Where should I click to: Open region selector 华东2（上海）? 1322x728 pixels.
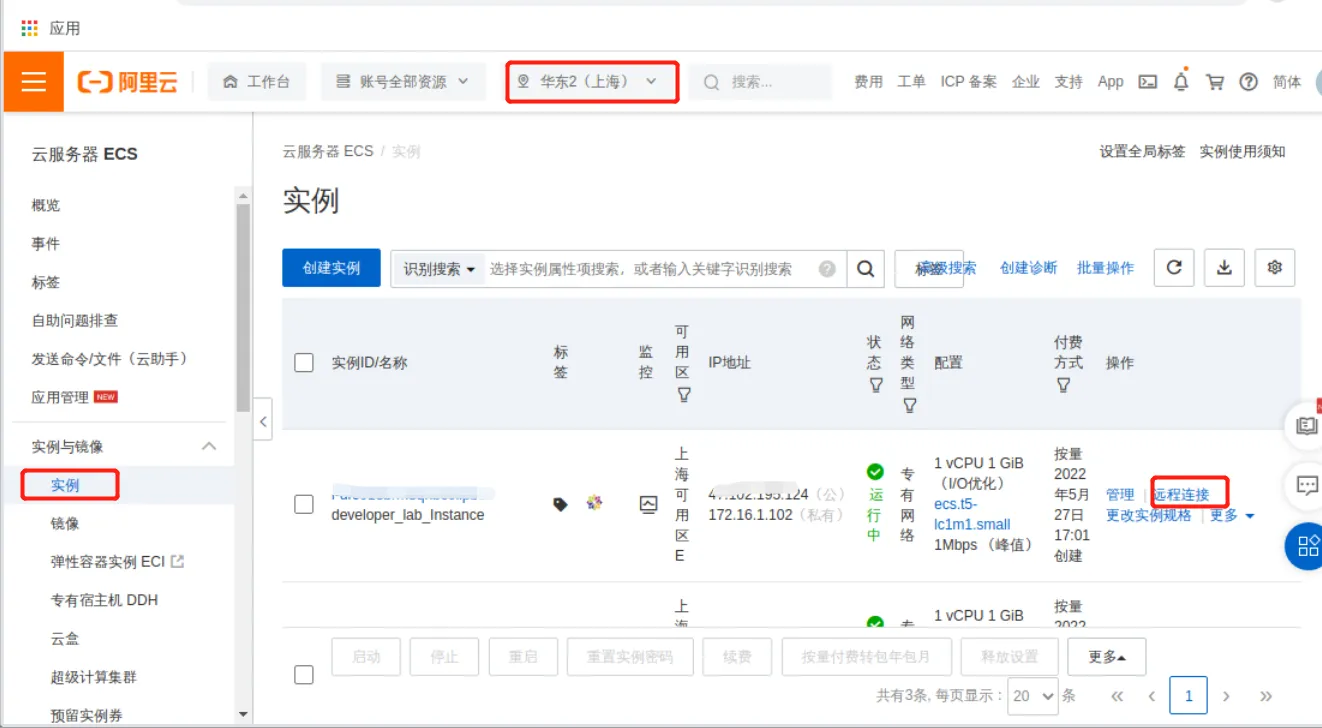(592, 82)
